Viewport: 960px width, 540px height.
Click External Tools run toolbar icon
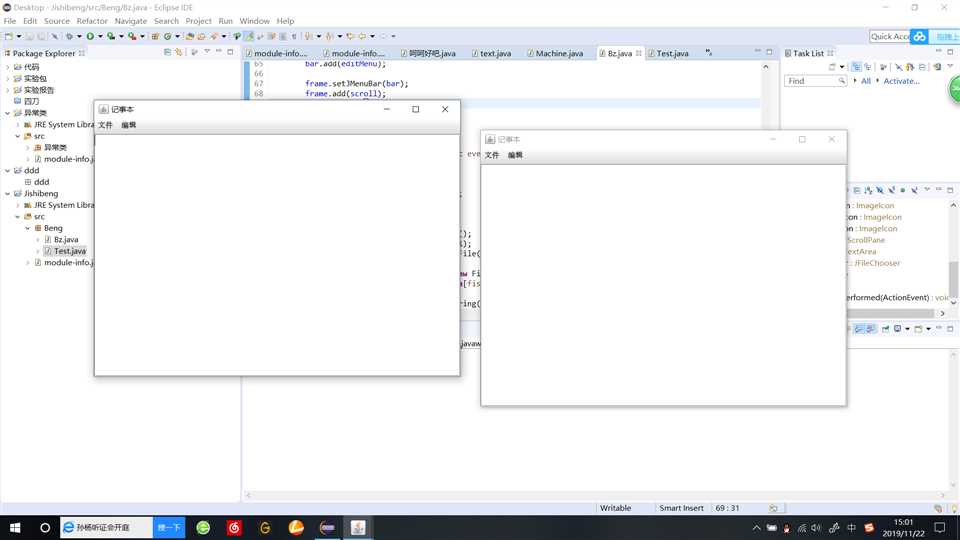point(132,36)
